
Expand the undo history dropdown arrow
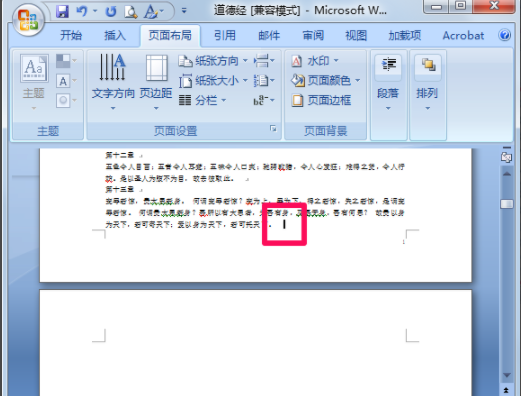95,11
